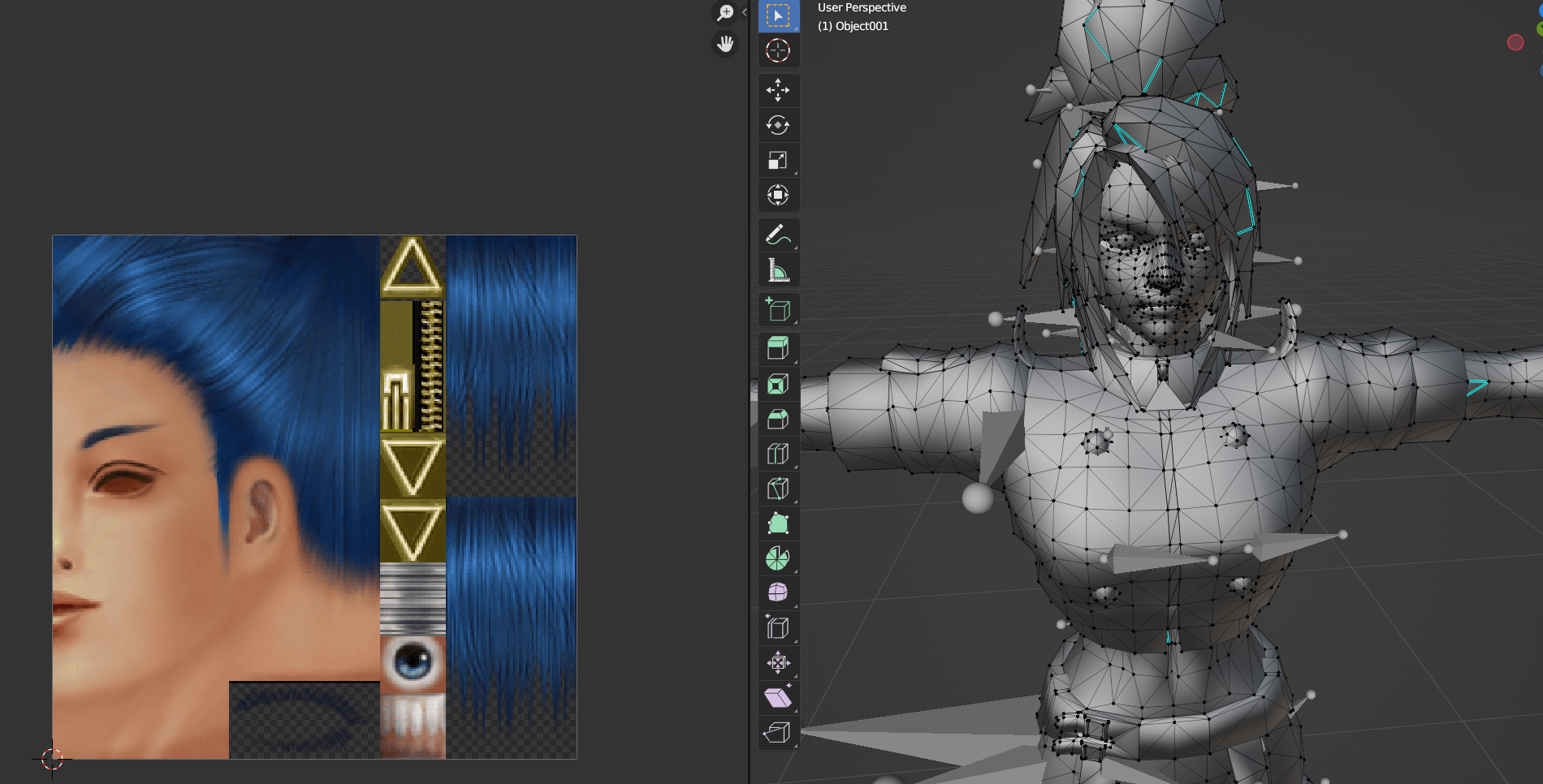Activate the 3D Cursor tool
This screenshot has width=1543, height=784.
pyautogui.click(x=778, y=50)
